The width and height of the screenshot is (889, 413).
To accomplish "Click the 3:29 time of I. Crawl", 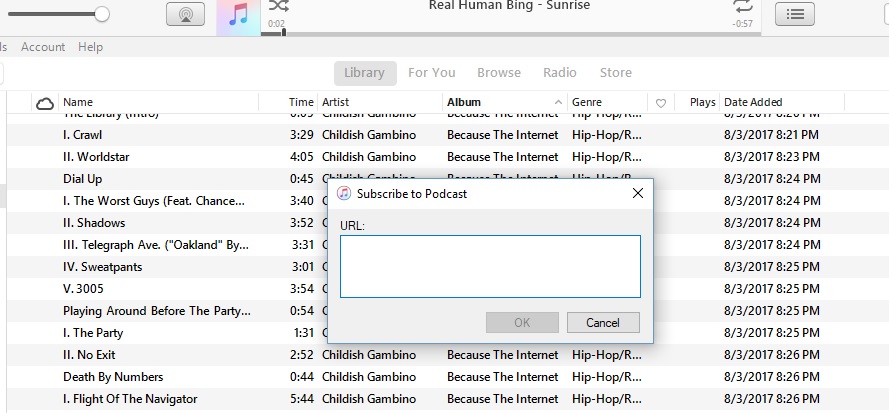I will 302,135.
